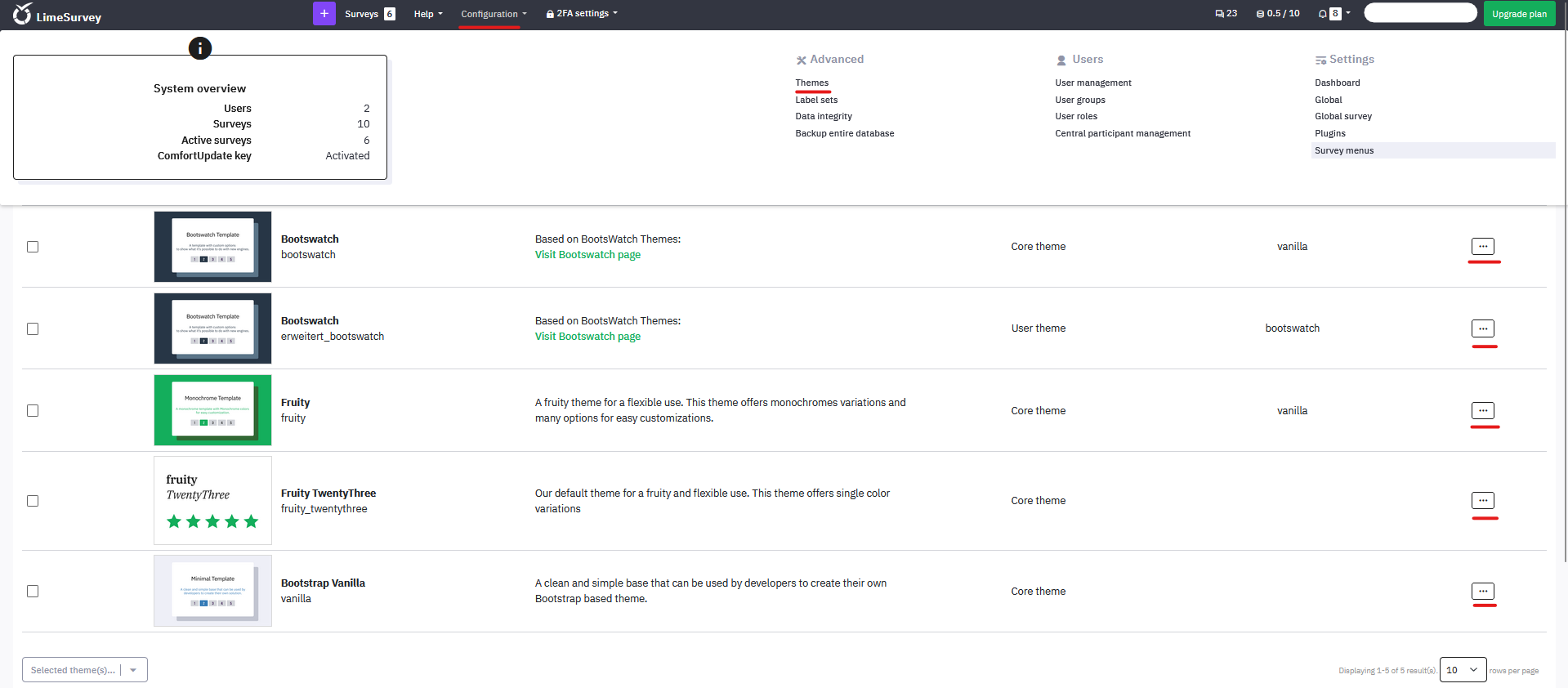Open the rows per page dropdown
Viewport: 1568px width, 688px height.
point(1462,670)
